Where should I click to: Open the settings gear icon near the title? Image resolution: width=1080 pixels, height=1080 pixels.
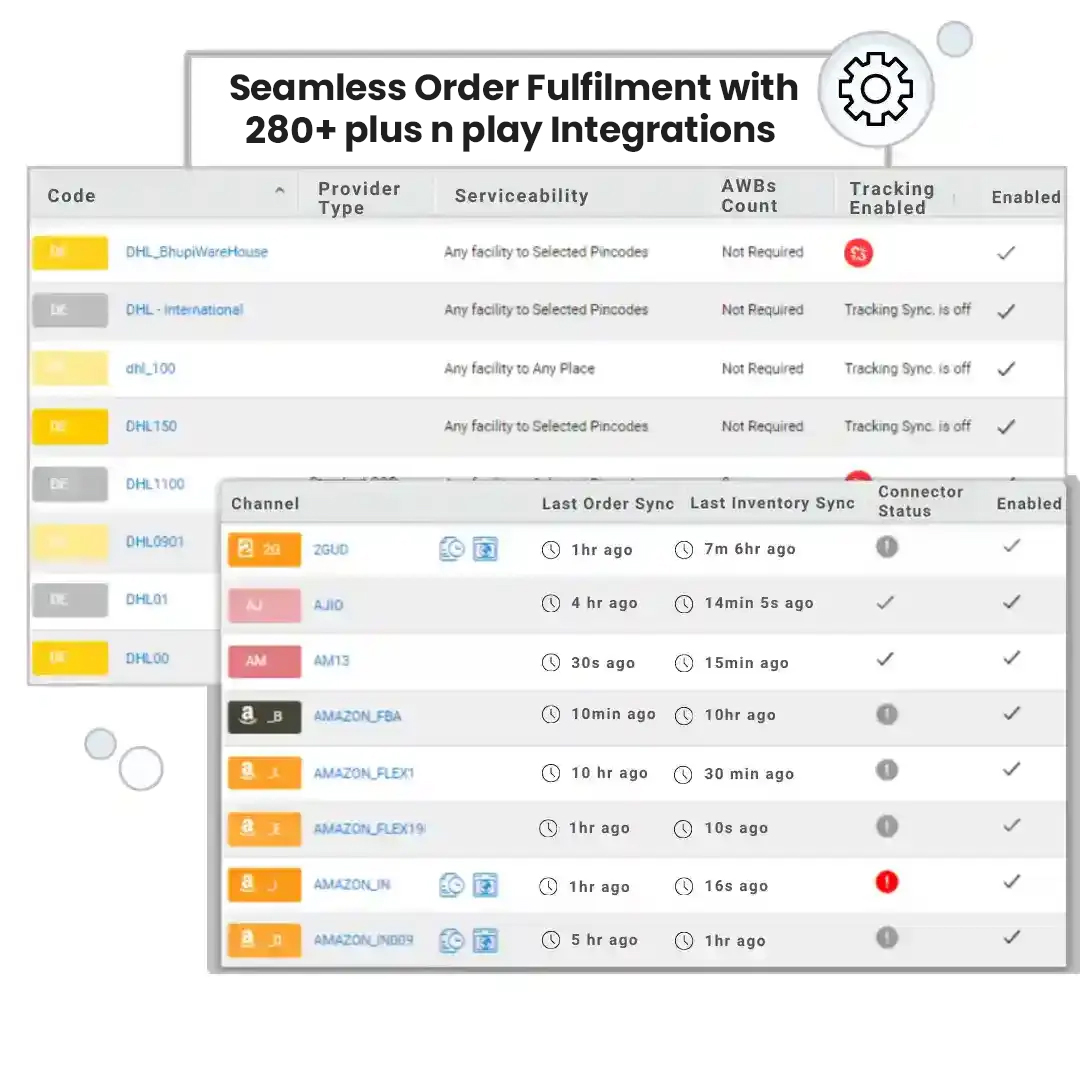(876, 88)
